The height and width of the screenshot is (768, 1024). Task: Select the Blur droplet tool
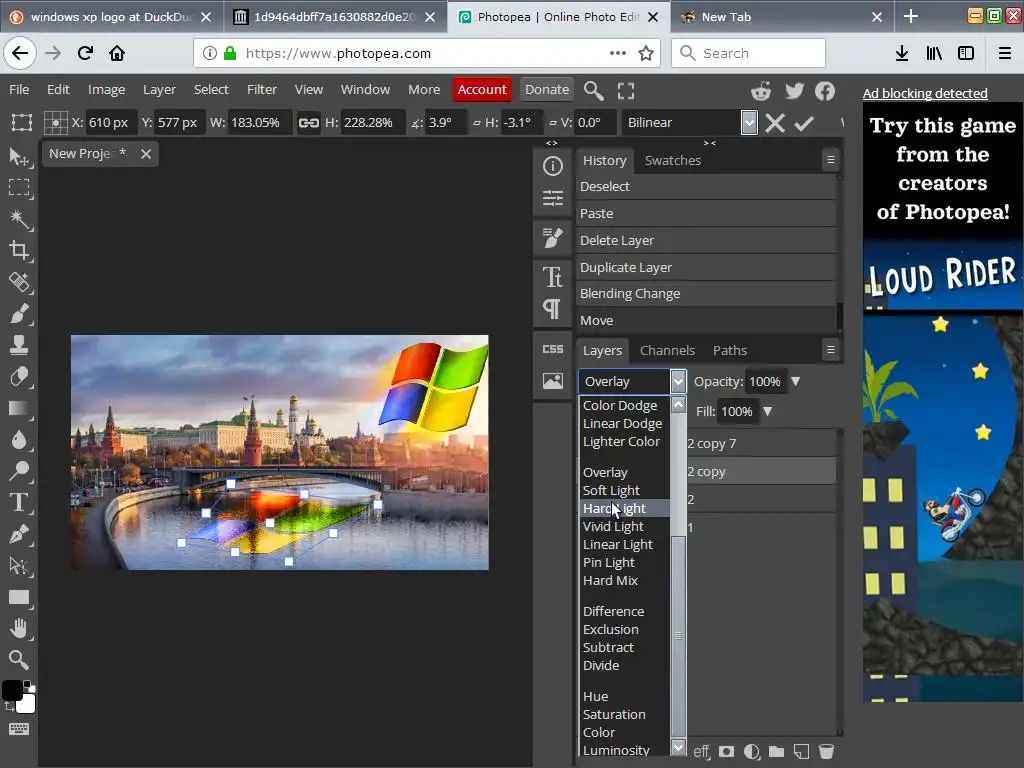pyautogui.click(x=19, y=440)
